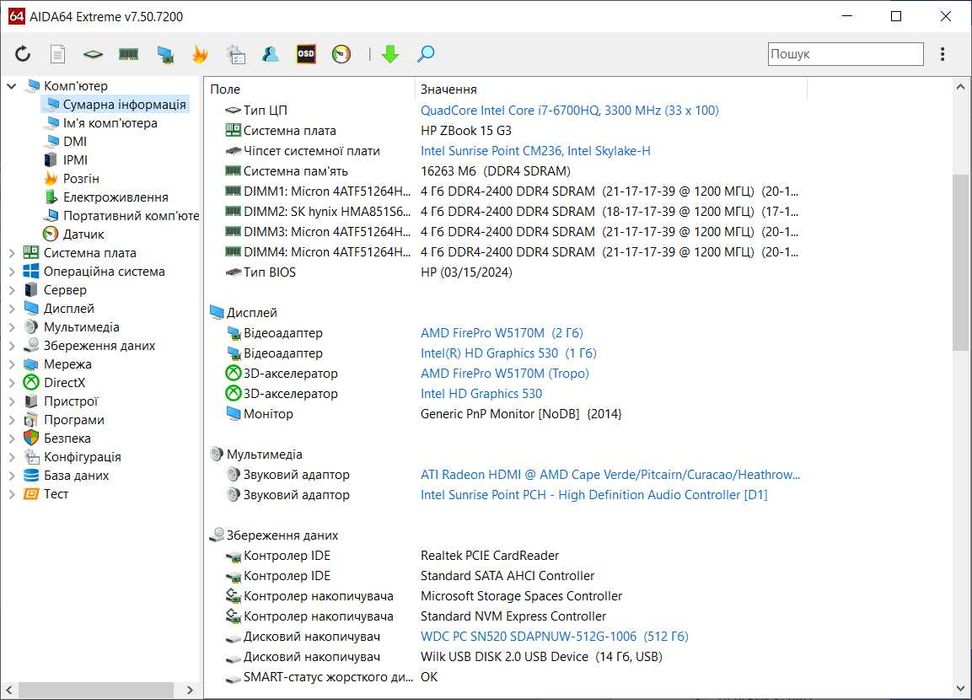Select the DMI tree item
Screen dimensions: 972x700
[75, 142]
